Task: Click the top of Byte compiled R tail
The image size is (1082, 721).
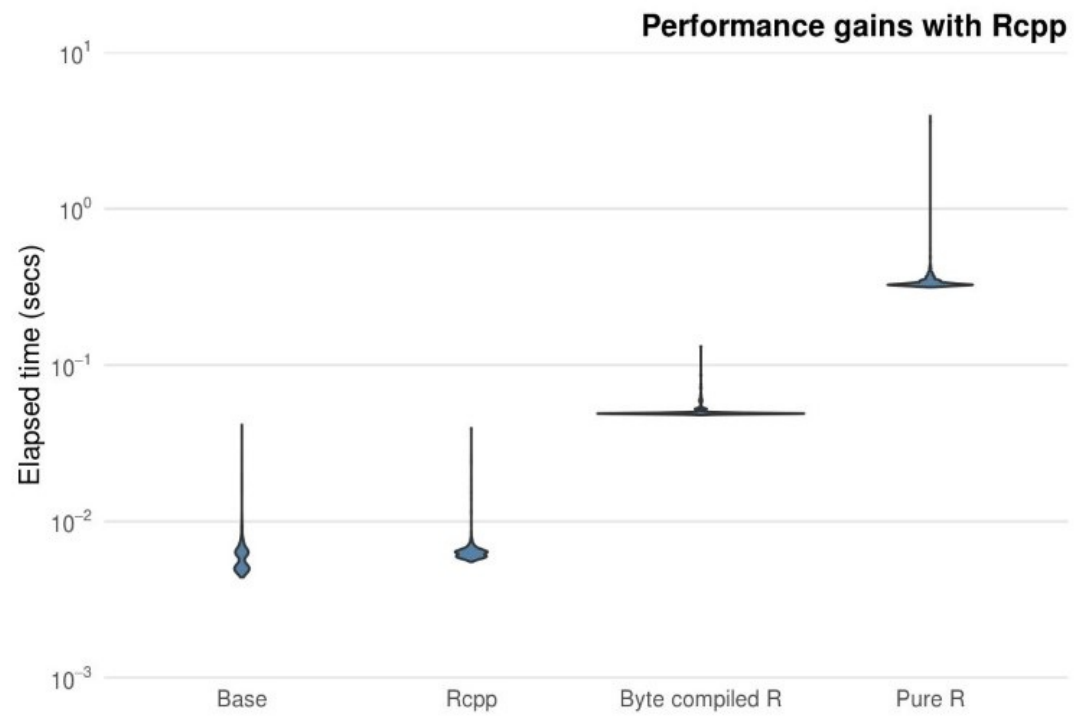Action: click(700, 349)
